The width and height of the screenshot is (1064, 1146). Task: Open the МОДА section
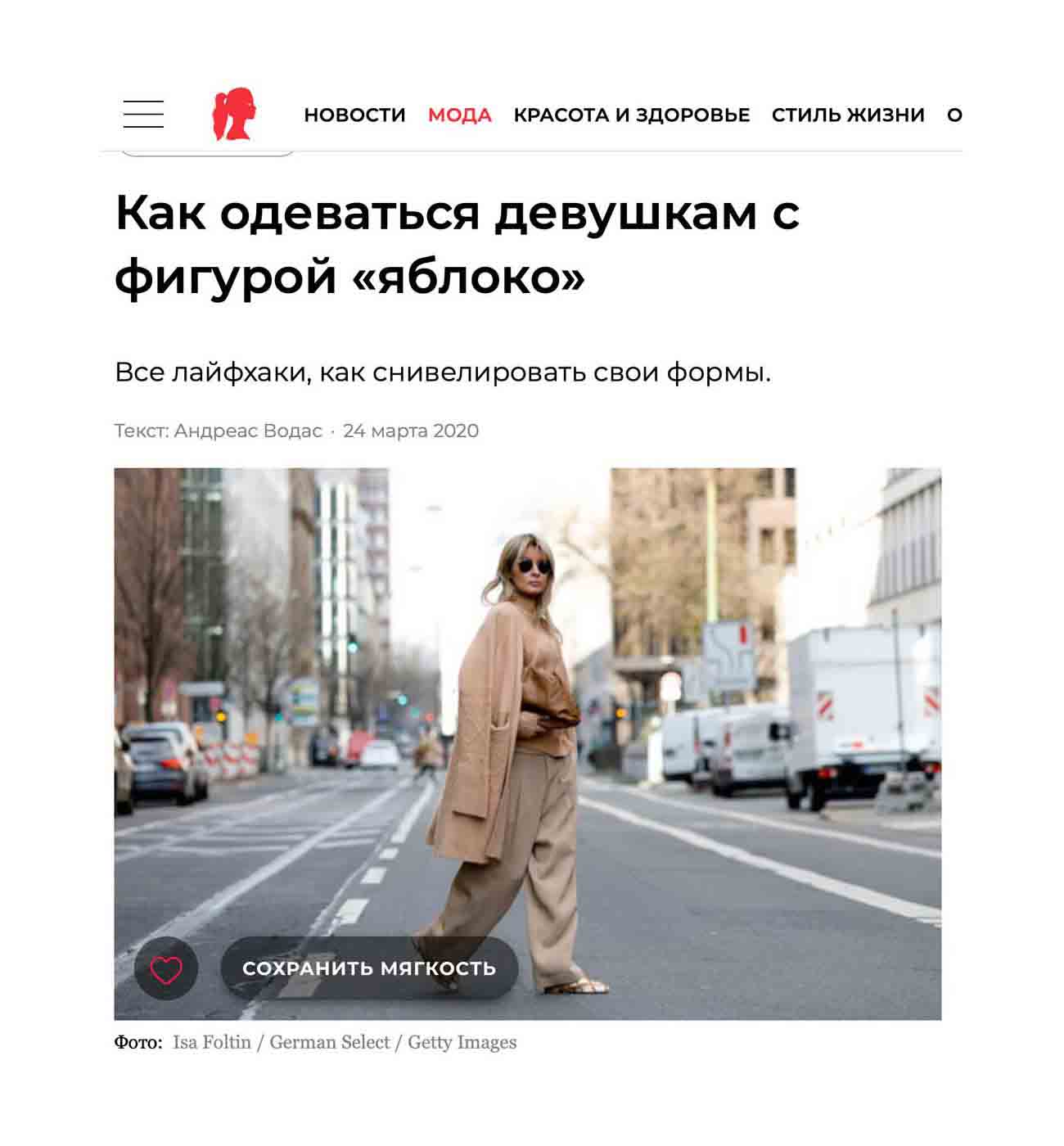coord(460,115)
